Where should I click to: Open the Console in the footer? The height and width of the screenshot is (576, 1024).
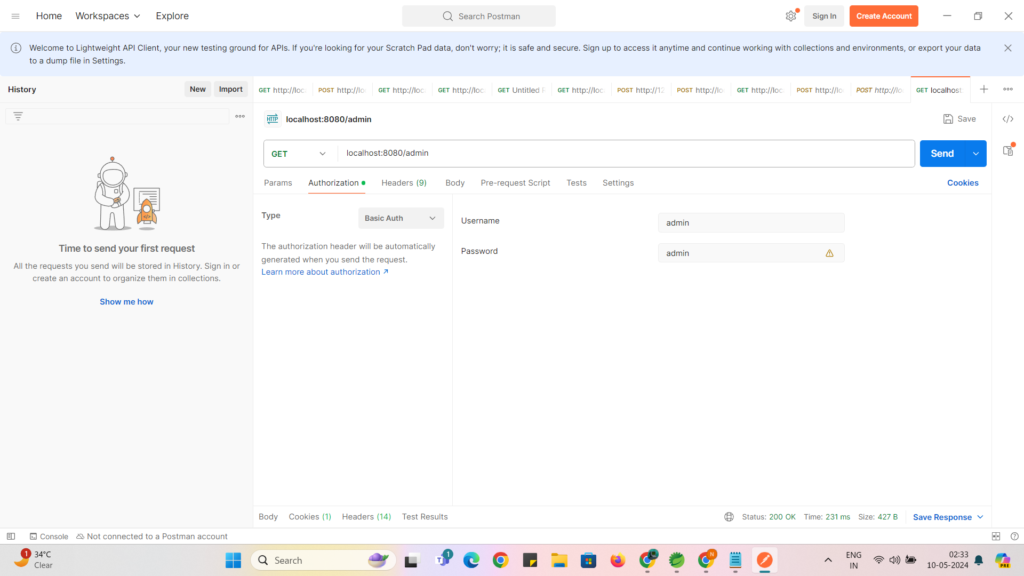[x=48, y=536]
